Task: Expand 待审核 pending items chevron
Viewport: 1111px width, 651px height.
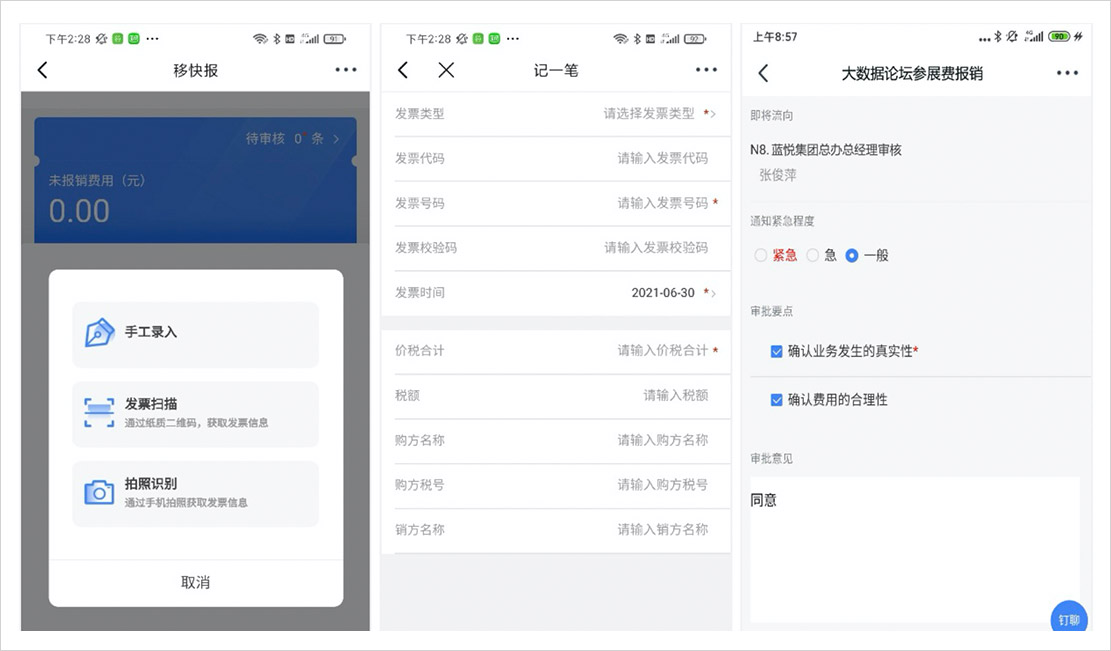Action: pyautogui.click(x=336, y=139)
